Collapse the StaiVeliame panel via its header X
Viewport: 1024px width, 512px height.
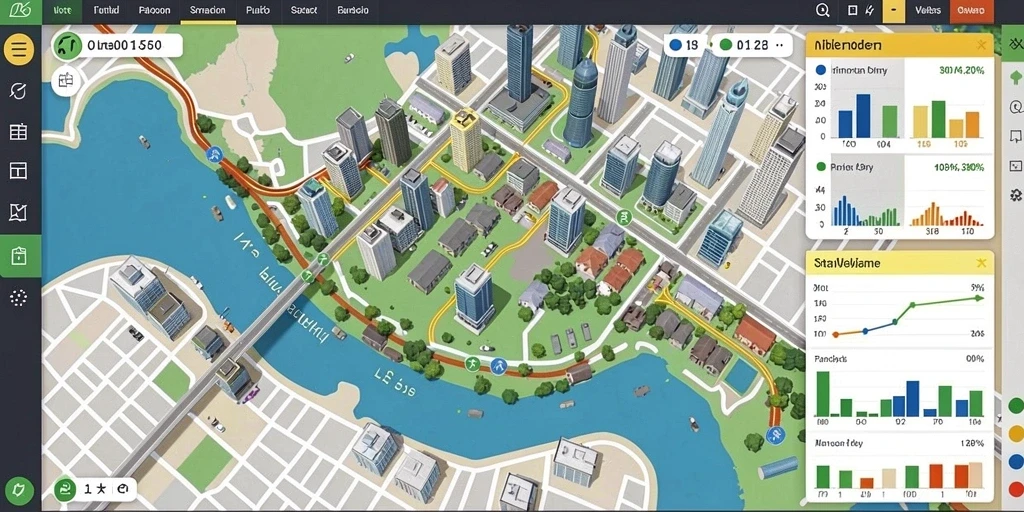click(980, 263)
